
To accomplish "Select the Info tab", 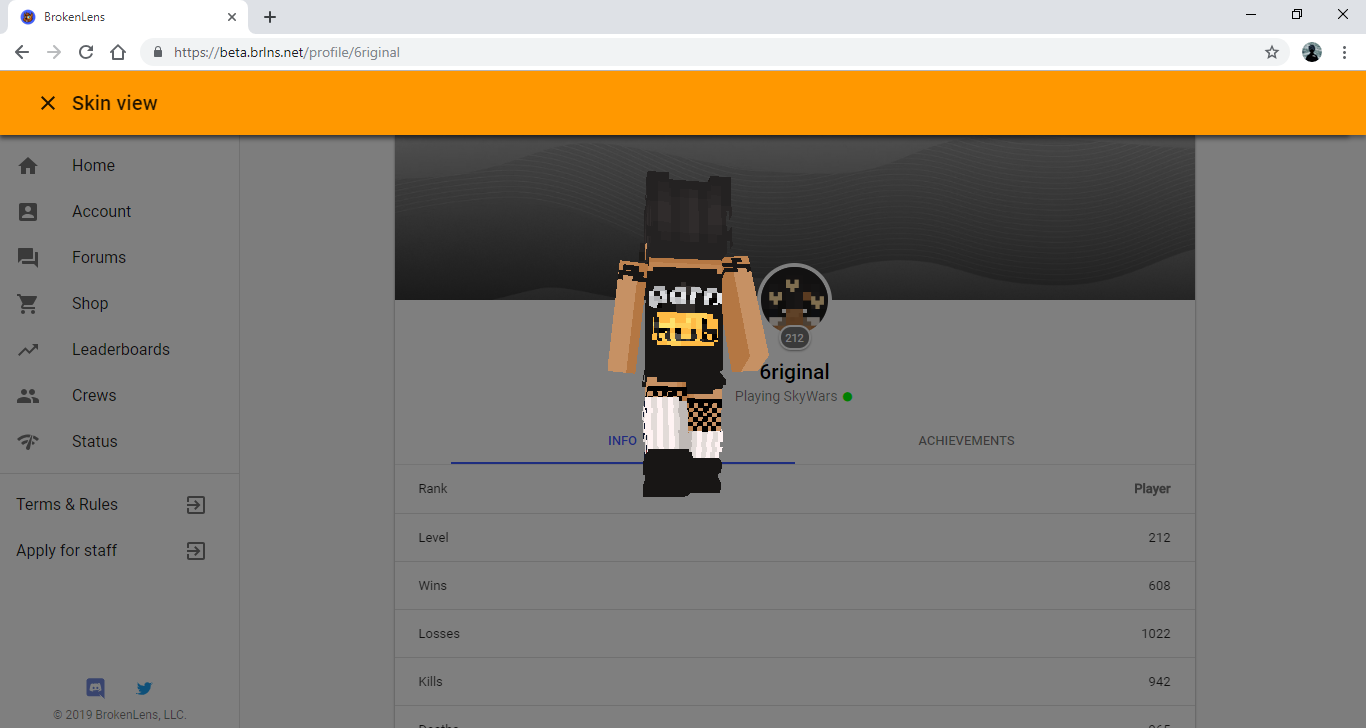I will 623,441.
